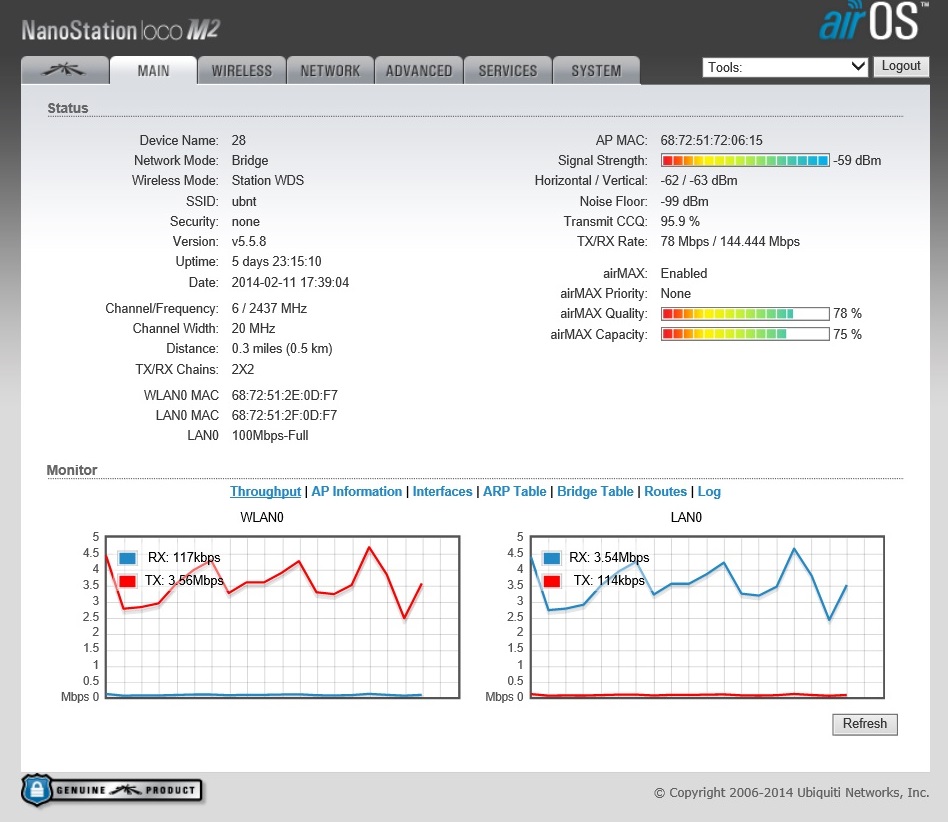
Task: Click the Uptime value 5 days 23:15:10
Action: point(277,262)
